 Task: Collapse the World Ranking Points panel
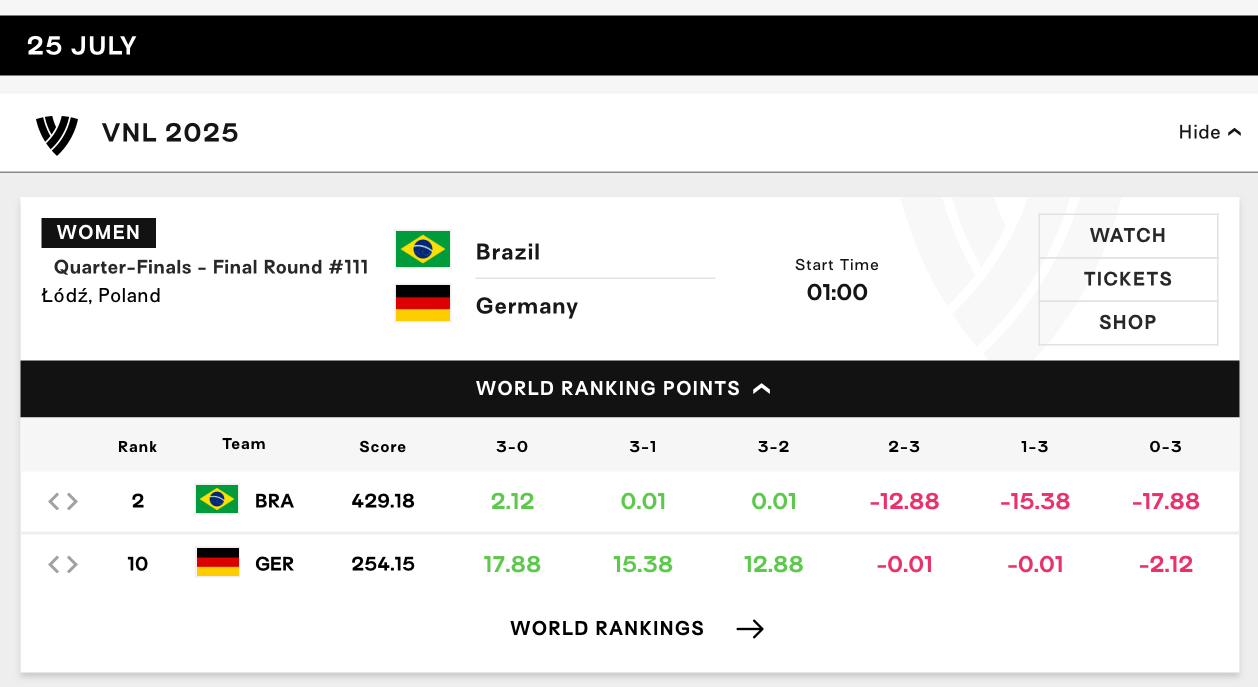pos(630,388)
